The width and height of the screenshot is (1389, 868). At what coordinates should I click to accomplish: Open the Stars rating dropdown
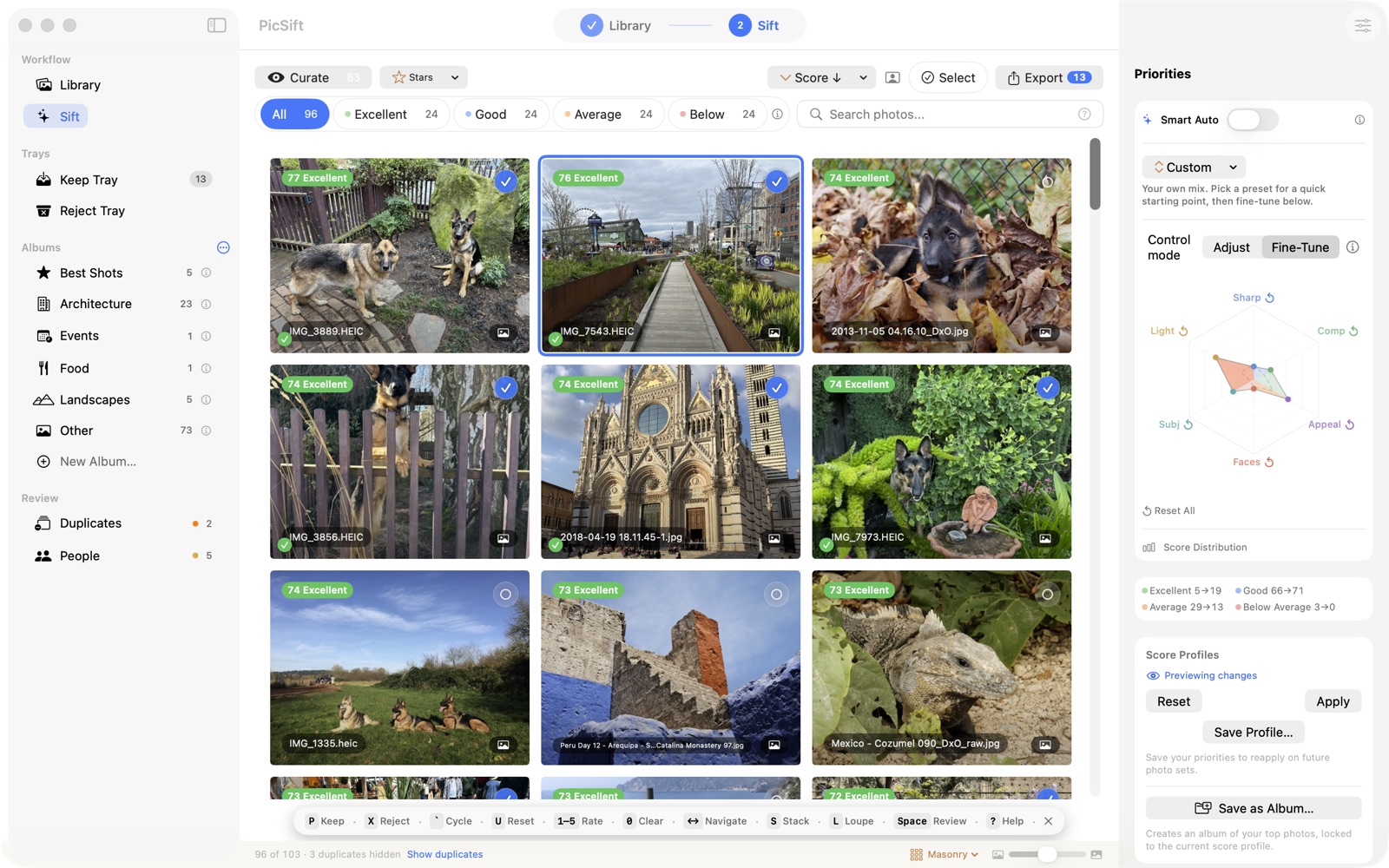[x=424, y=77]
